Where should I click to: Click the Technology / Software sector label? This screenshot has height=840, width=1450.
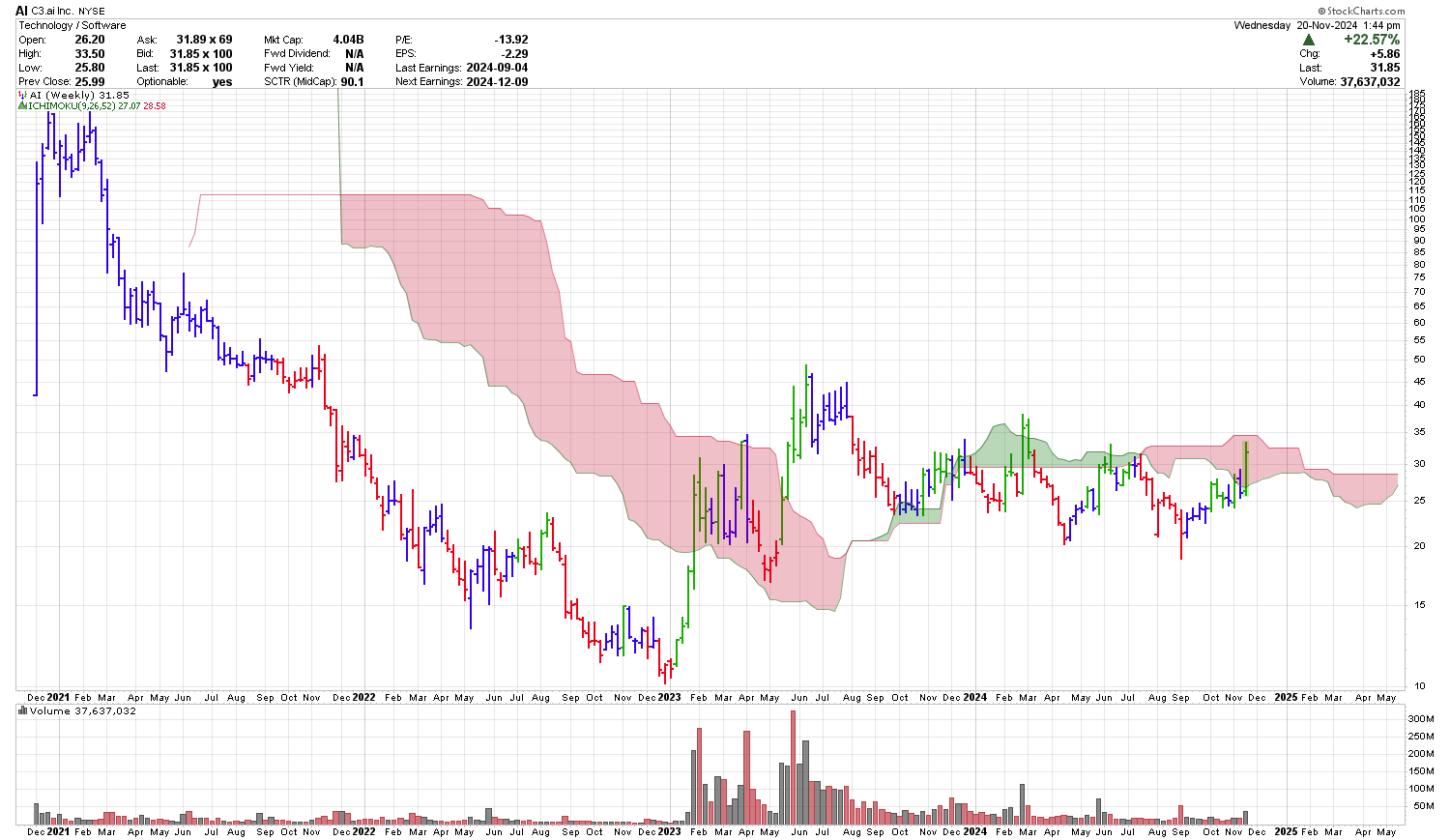point(72,25)
